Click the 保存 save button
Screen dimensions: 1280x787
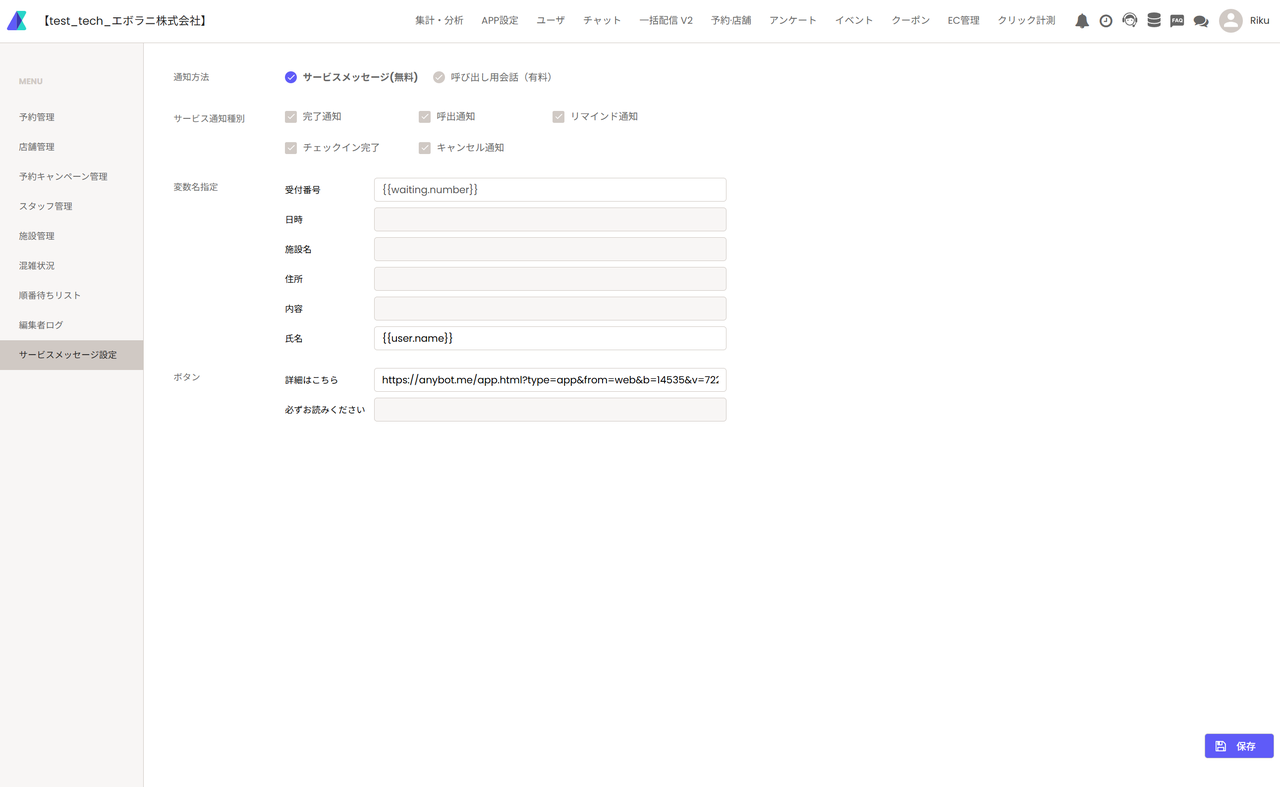(1238, 746)
